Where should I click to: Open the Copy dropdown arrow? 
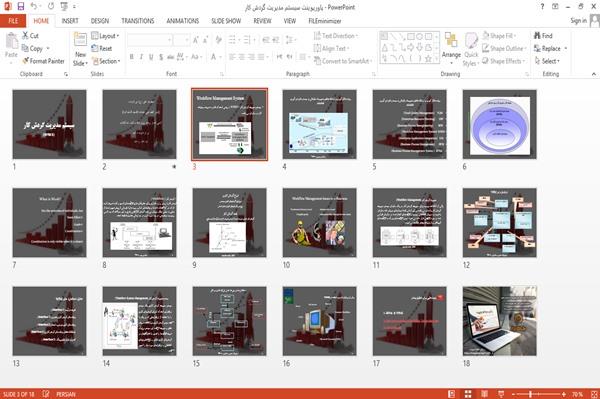[x=48, y=48]
